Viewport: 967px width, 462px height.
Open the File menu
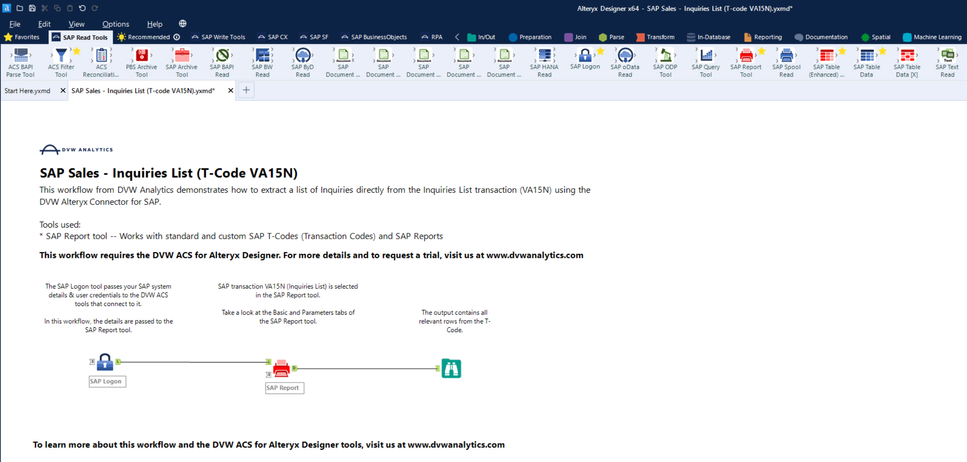point(15,24)
